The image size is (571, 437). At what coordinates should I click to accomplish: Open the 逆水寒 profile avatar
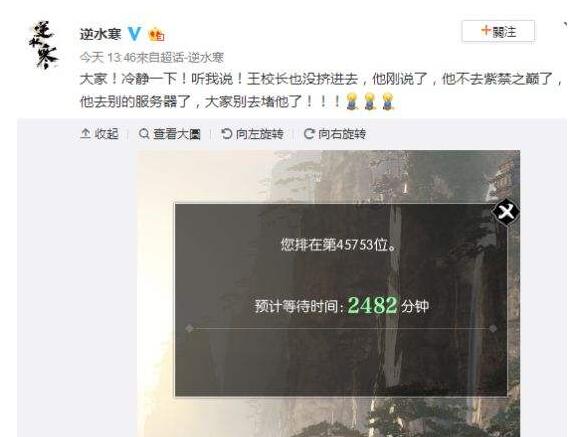pyautogui.click(x=43, y=46)
